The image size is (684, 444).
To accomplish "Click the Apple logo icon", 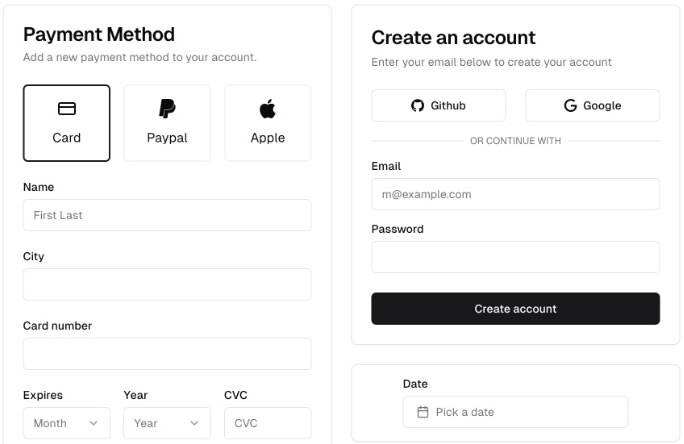I will click(267, 109).
